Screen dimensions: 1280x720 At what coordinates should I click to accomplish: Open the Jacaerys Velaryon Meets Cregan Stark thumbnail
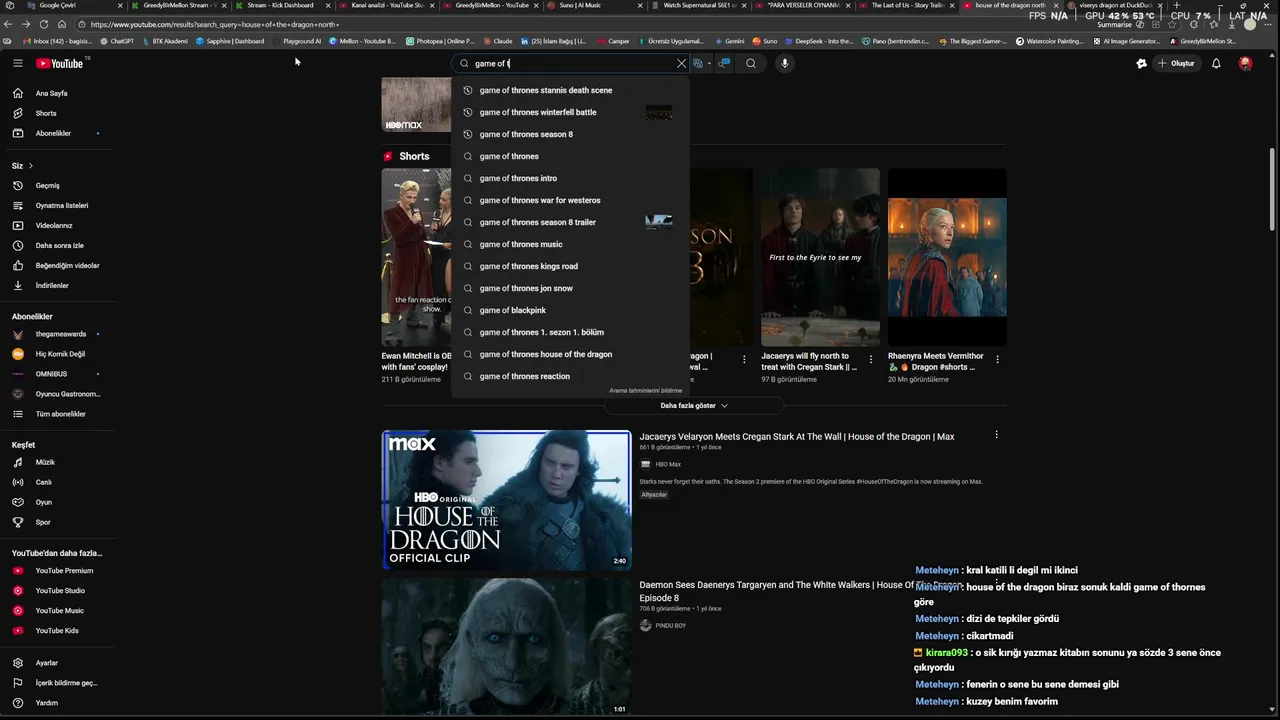[x=506, y=500]
